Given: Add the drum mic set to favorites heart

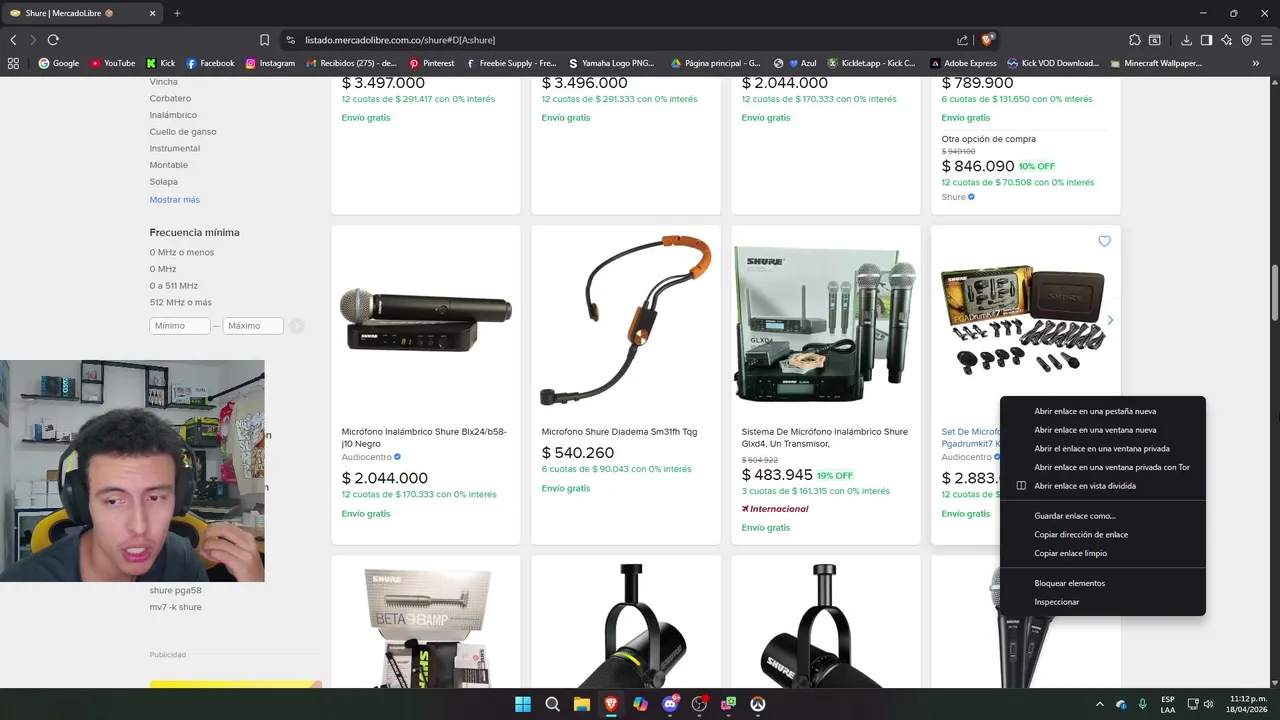Looking at the screenshot, I should coord(1104,241).
